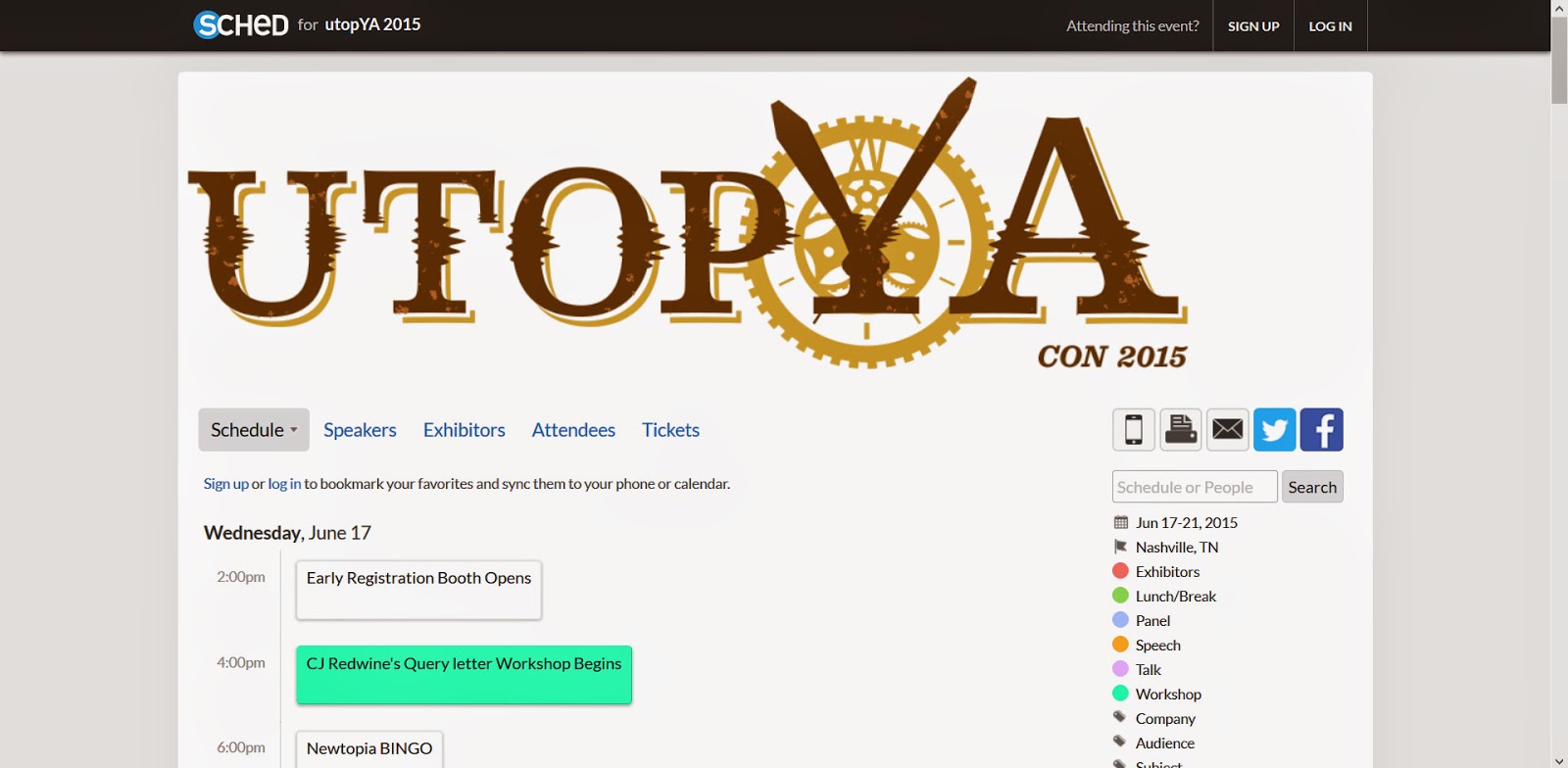This screenshot has width=1568, height=768.
Task: Open the Newtopia BINGO event
Action: tap(369, 749)
